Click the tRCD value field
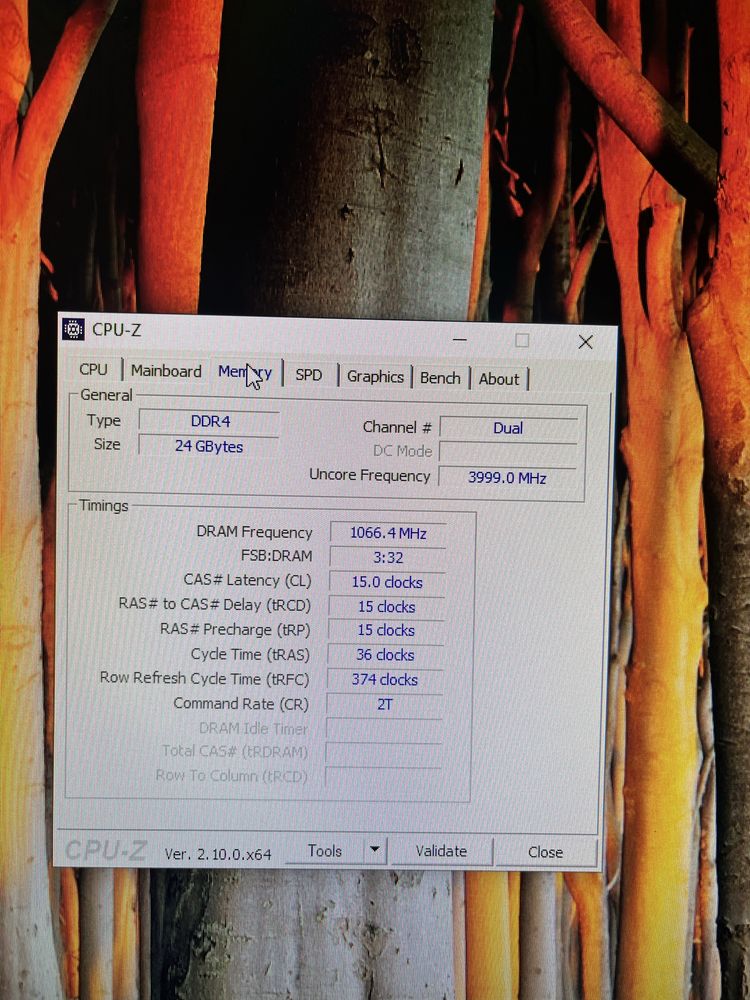 pyautogui.click(x=386, y=607)
